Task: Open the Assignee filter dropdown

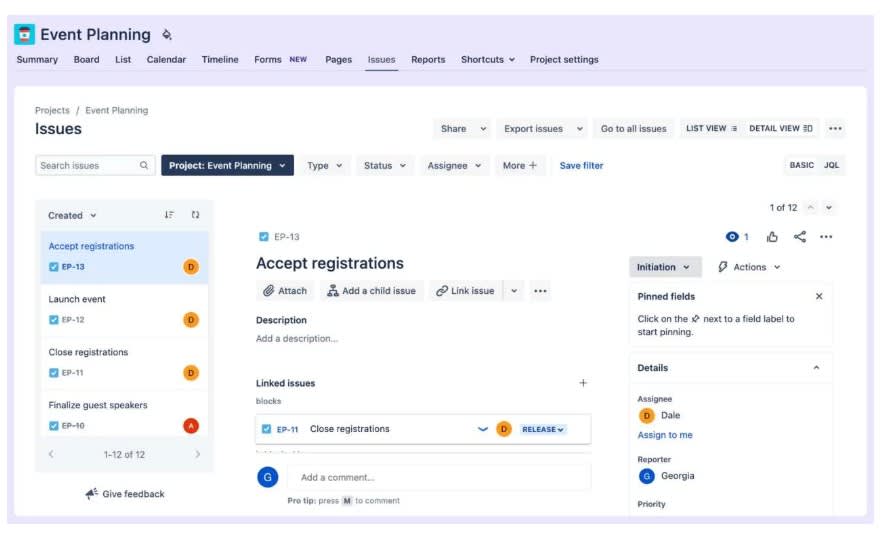Action: pos(454,166)
